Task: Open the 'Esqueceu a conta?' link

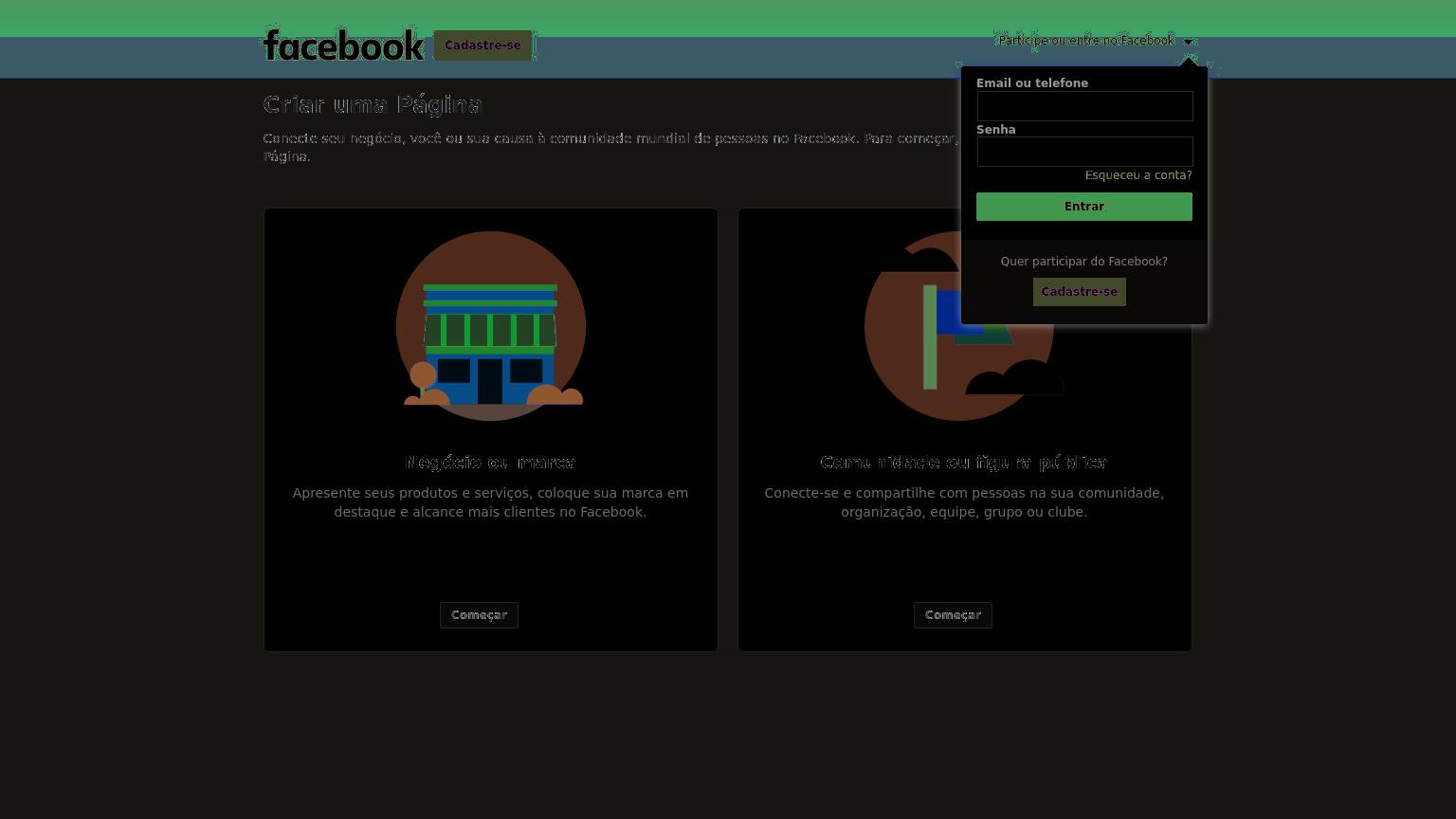Action: [x=1138, y=175]
